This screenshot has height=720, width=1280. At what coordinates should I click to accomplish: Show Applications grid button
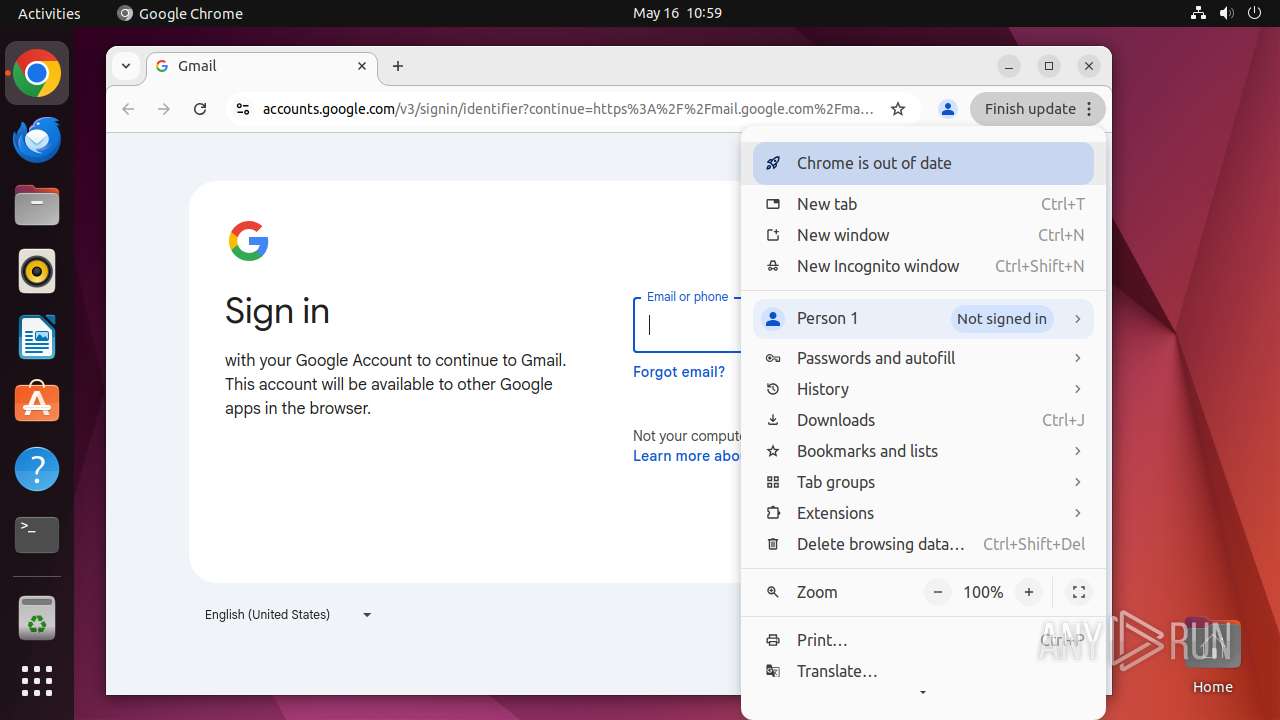[37, 681]
